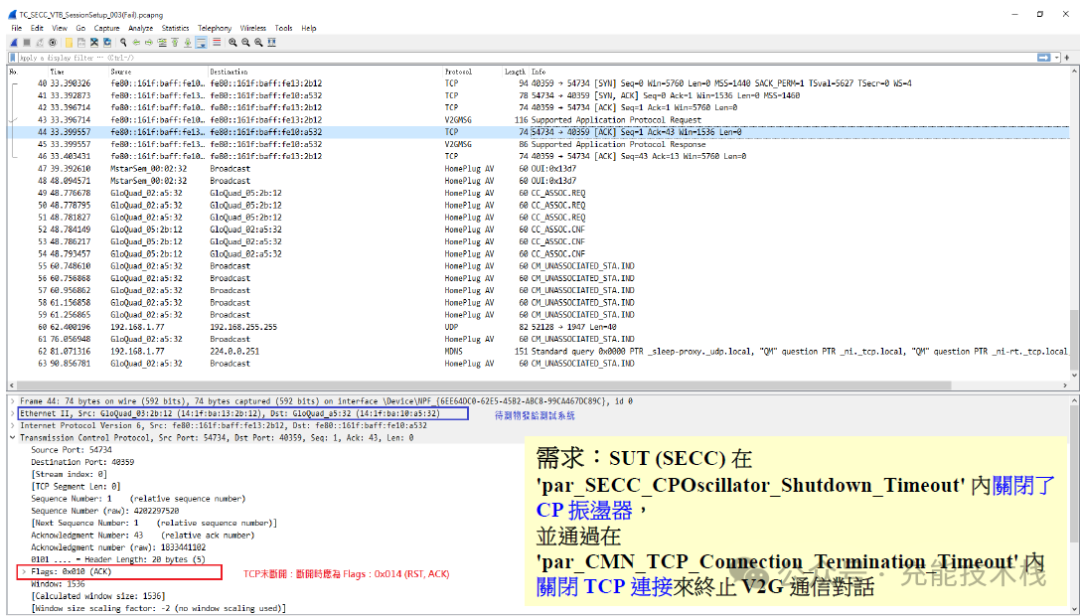This screenshot has height=616, width=1080.
Task: Click into the display filter input field
Action: click(x=500, y=58)
